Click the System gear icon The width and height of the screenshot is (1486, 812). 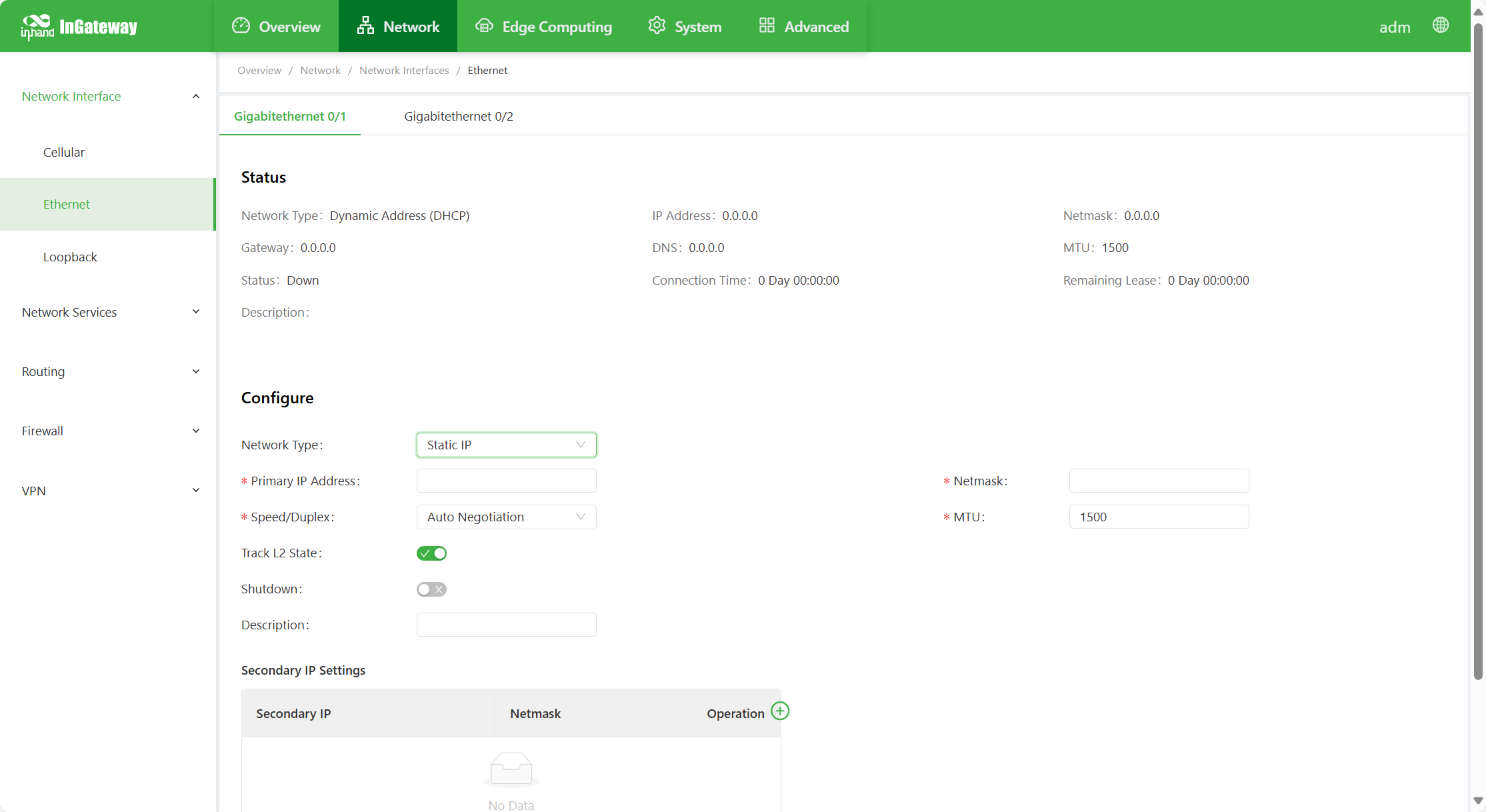(x=657, y=26)
